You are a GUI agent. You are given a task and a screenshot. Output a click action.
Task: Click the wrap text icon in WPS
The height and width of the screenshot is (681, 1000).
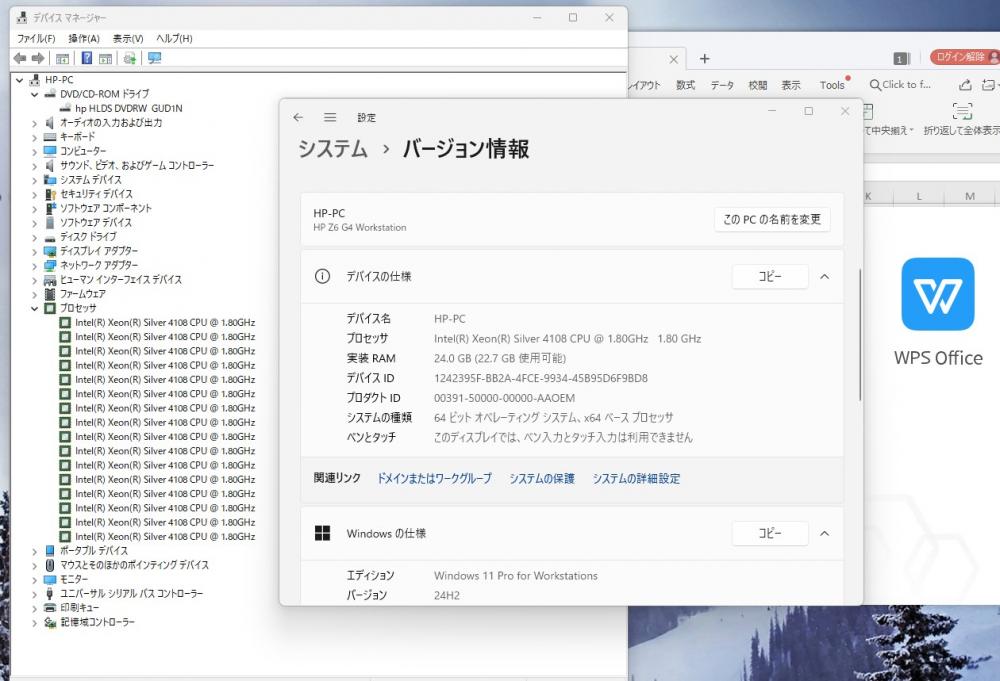pyautogui.click(x=962, y=112)
